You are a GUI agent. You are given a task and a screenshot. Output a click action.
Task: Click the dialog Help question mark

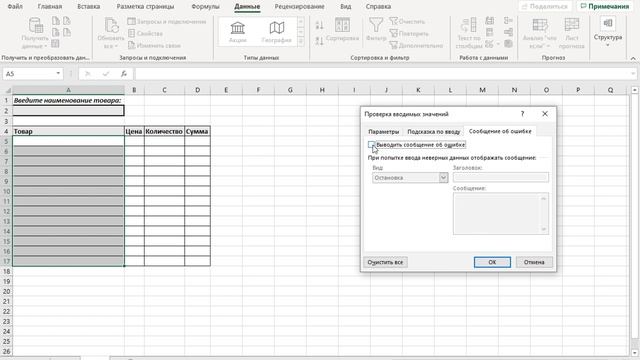(x=522, y=114)
